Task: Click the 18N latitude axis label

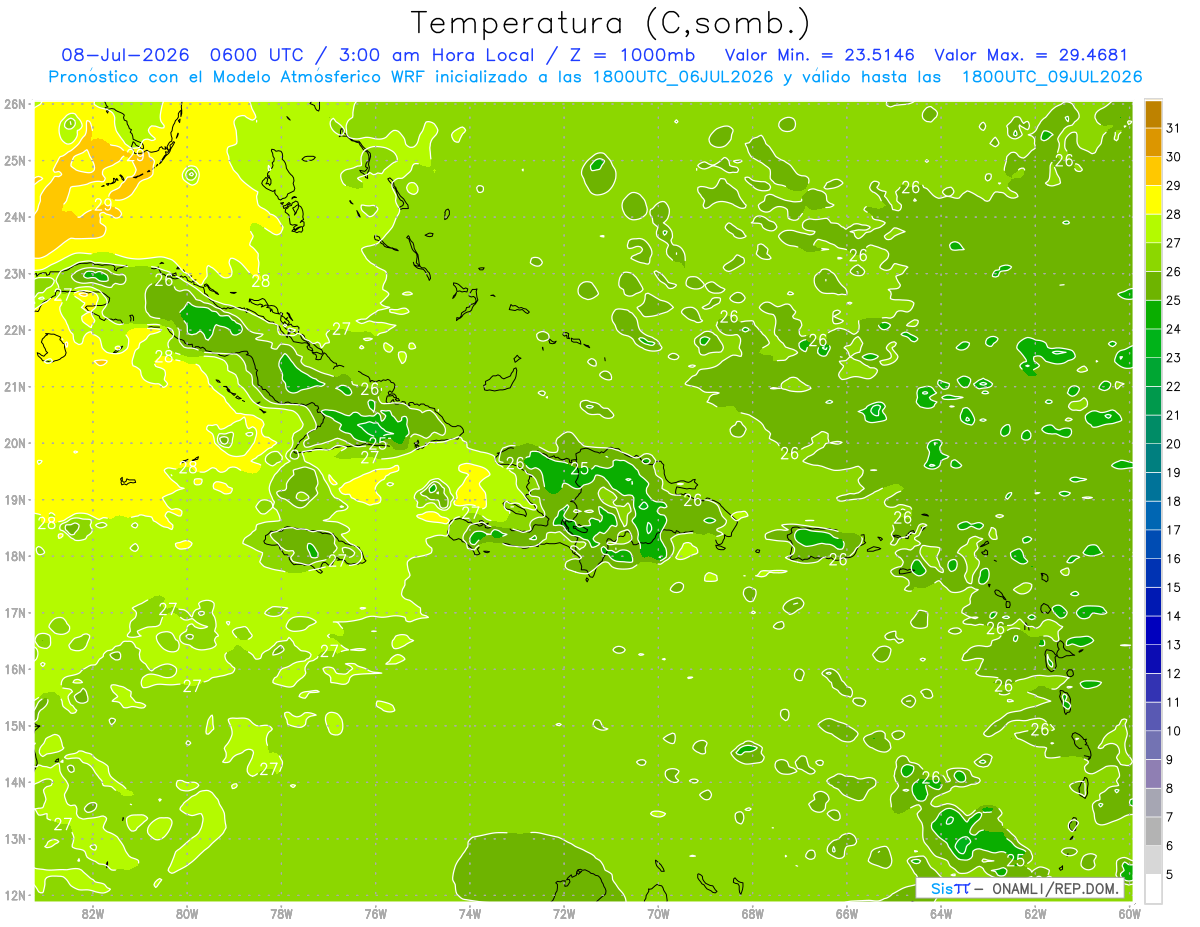Action: click(x=14, y=556)
